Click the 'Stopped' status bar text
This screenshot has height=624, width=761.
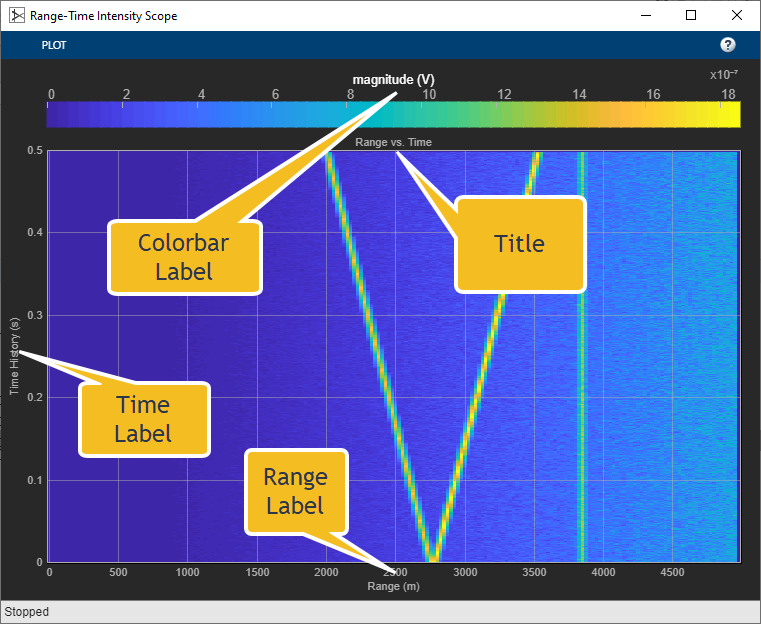click(27, 612)
